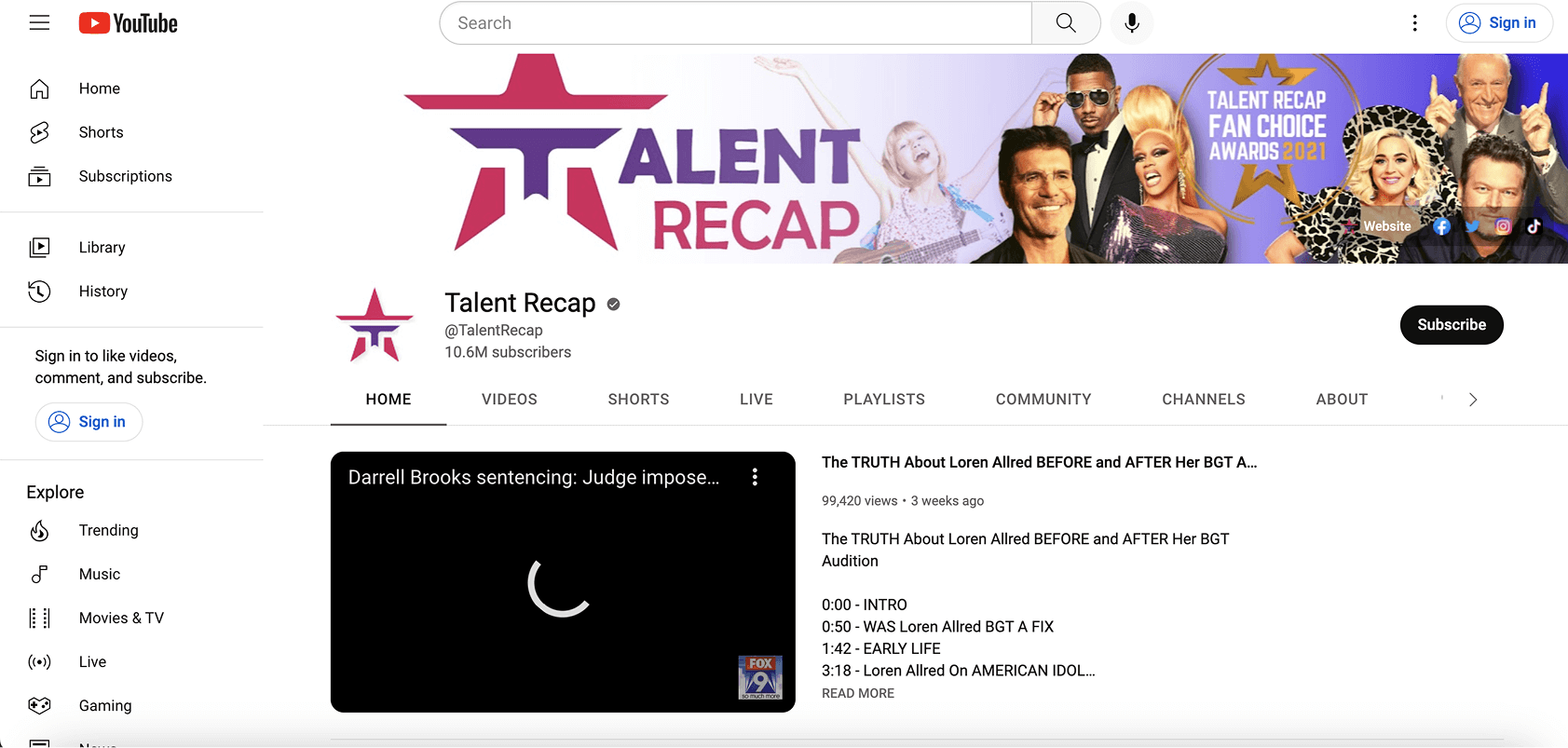Open the Loren Allred video title link
The image size is (1568, 748).
[x=1039, y=462]
